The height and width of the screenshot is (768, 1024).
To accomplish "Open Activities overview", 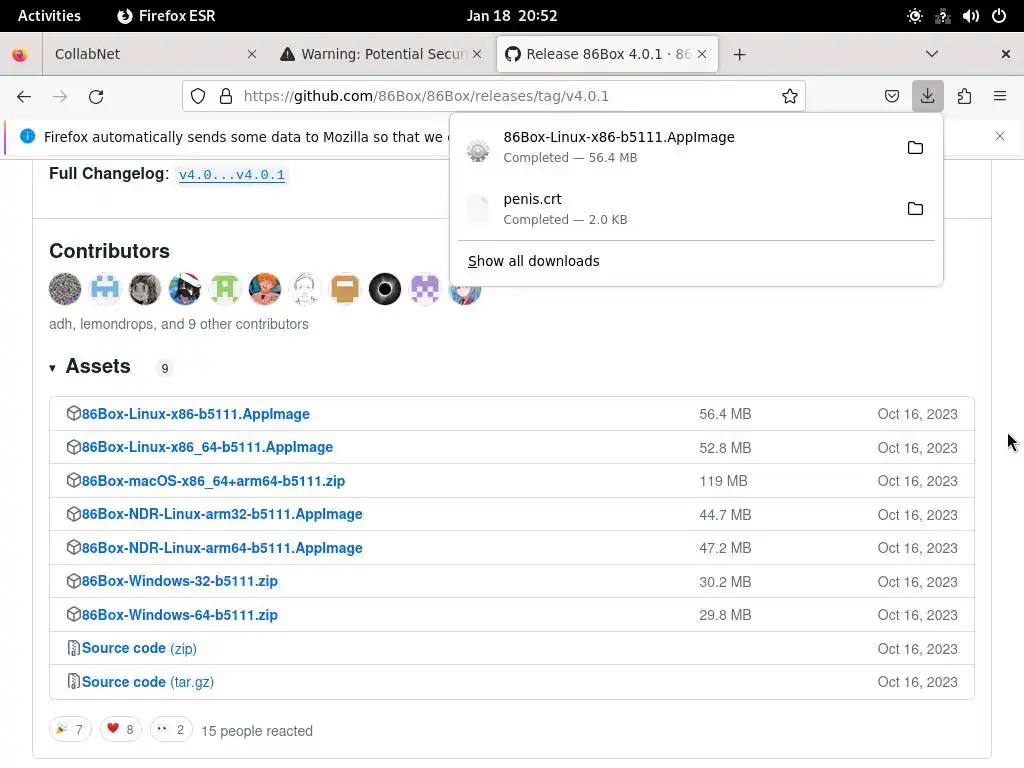I will [x=50, y=16].
